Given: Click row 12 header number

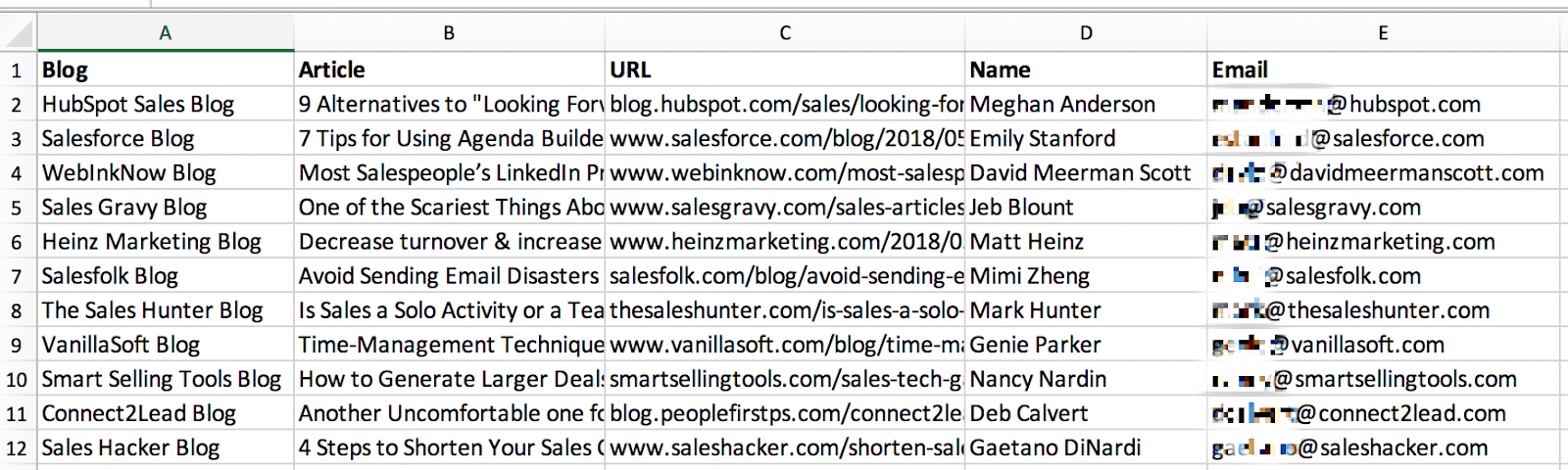Looking at the screenshot, I should pyautogui.click(x=17, y=448).
